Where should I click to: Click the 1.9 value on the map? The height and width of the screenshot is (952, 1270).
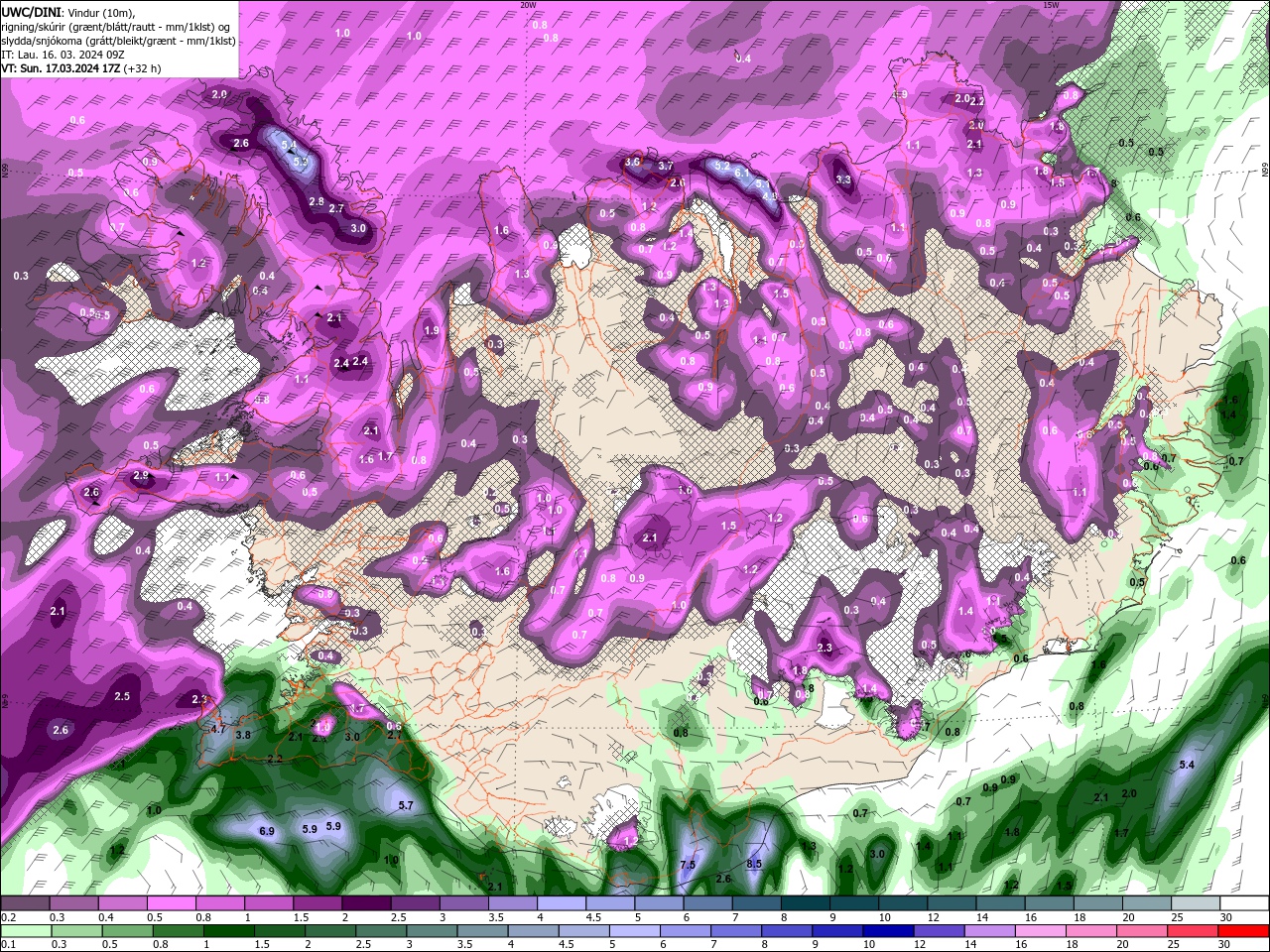pyautogui.click(x=432, y=330)
